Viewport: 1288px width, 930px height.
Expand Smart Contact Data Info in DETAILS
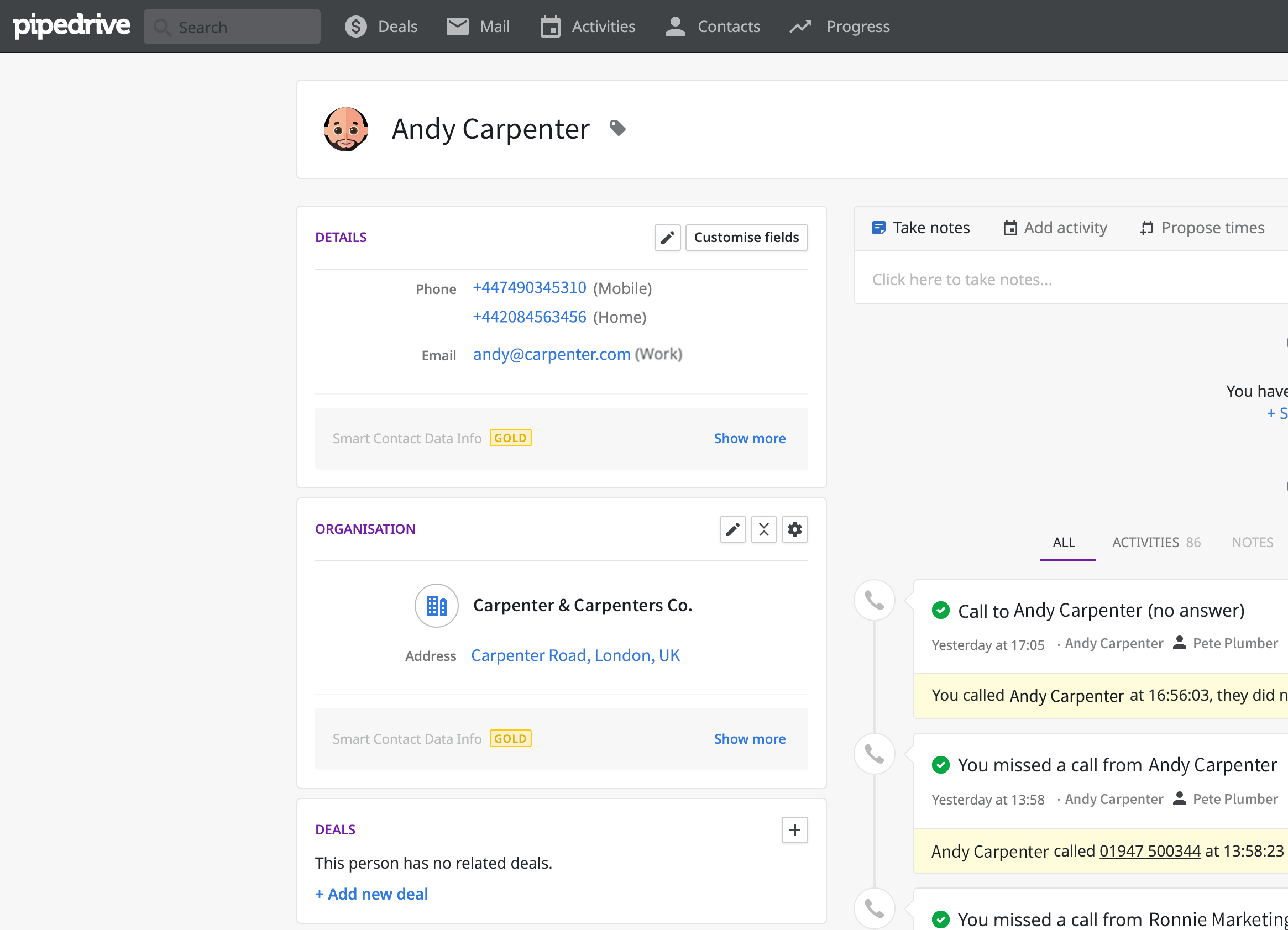pyautogui.click(x=750, y=437)
